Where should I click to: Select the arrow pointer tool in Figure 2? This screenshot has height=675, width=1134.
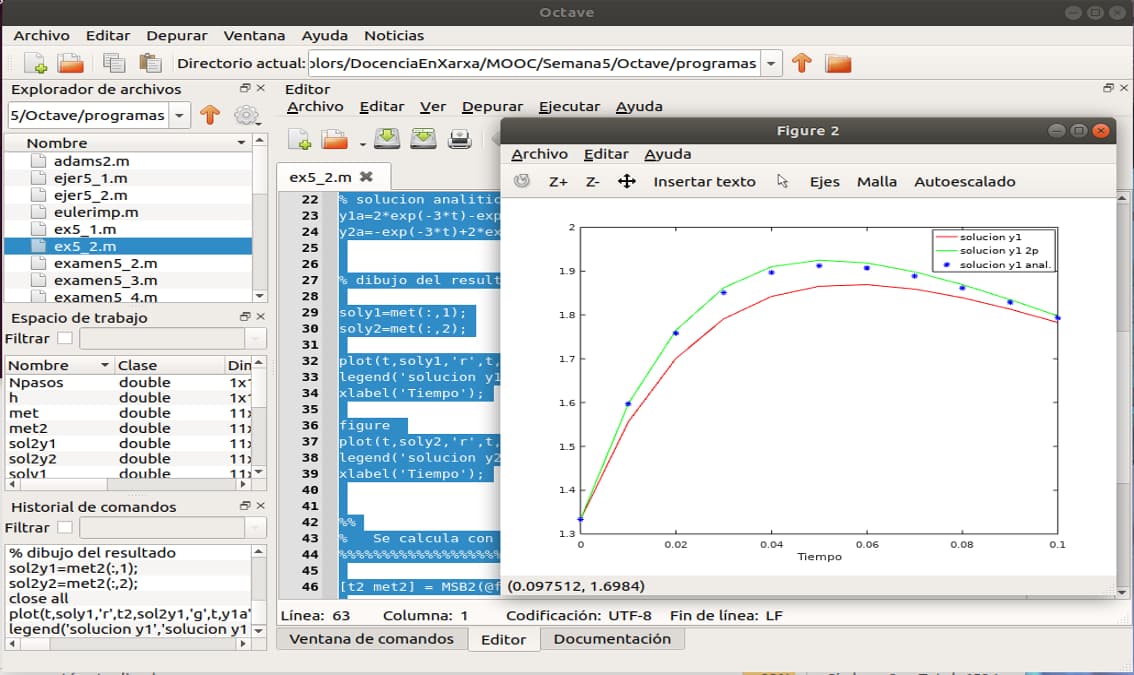pyautogui.click(x=783, y=181)
